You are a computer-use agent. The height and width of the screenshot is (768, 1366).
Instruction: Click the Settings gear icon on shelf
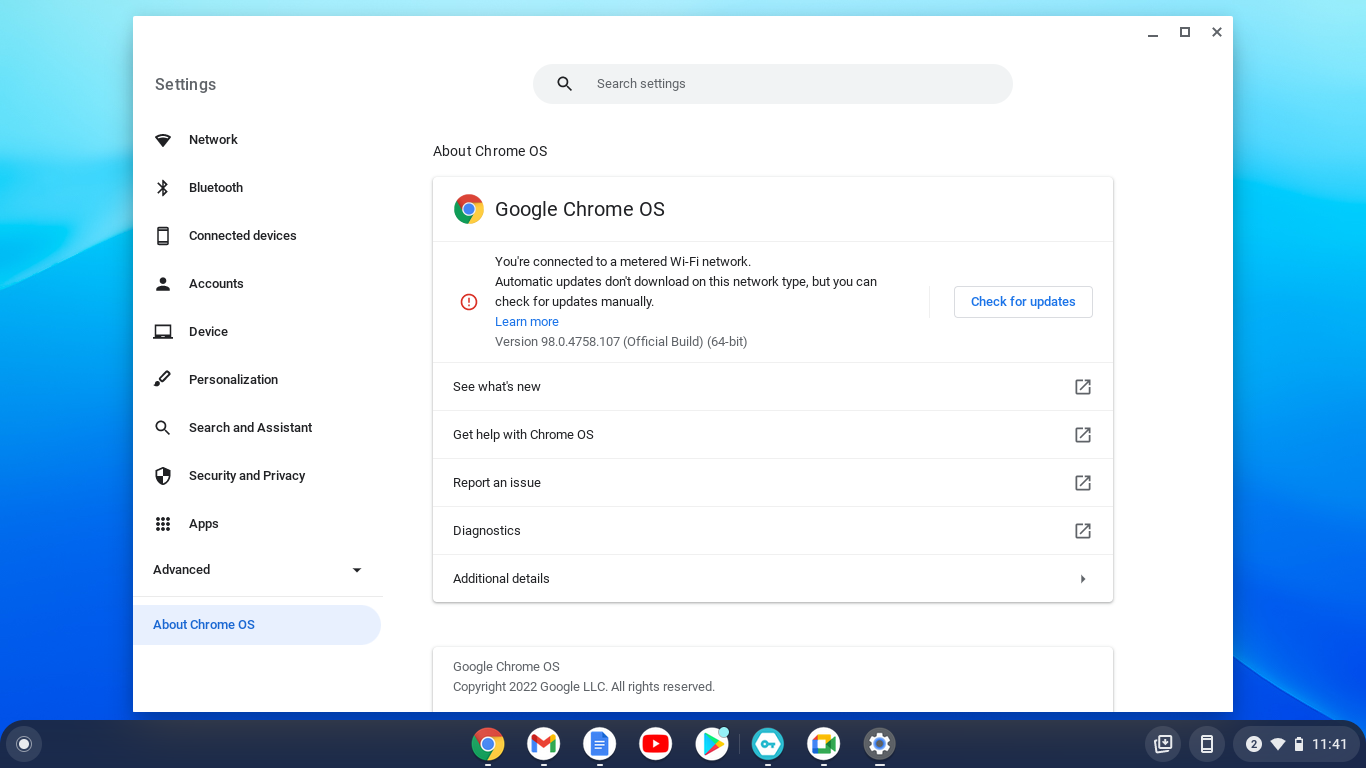coord(880,744)
